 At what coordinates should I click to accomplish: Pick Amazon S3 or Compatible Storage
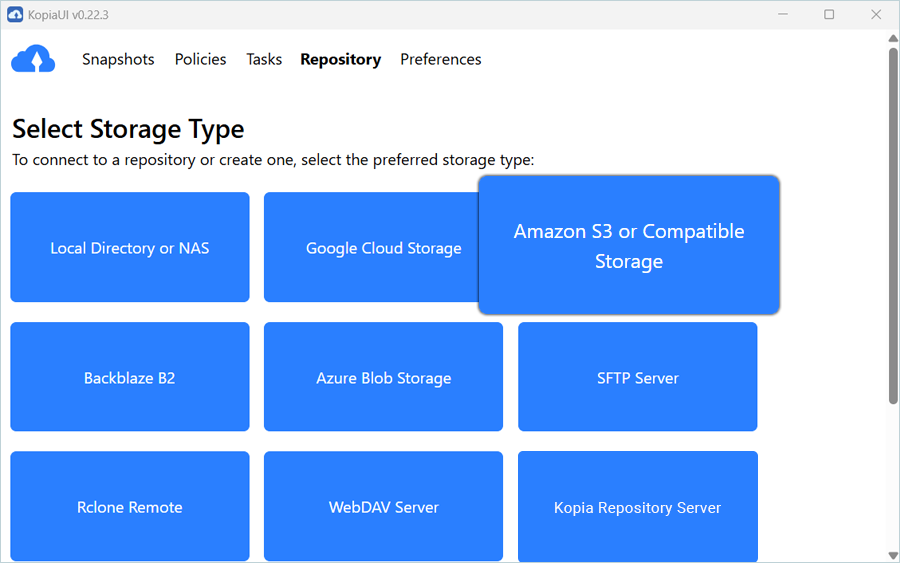pyautogui.click(x=628, y=246)
